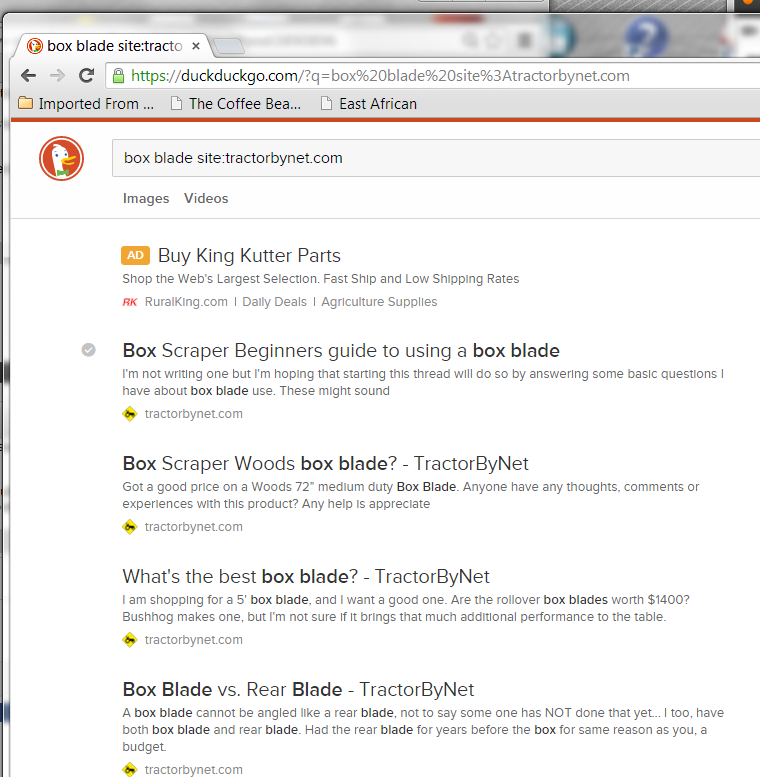Switch to the Videos results tab
Image resolution: width=760 pixels, height=777 pixels.
tap(206, 198)
